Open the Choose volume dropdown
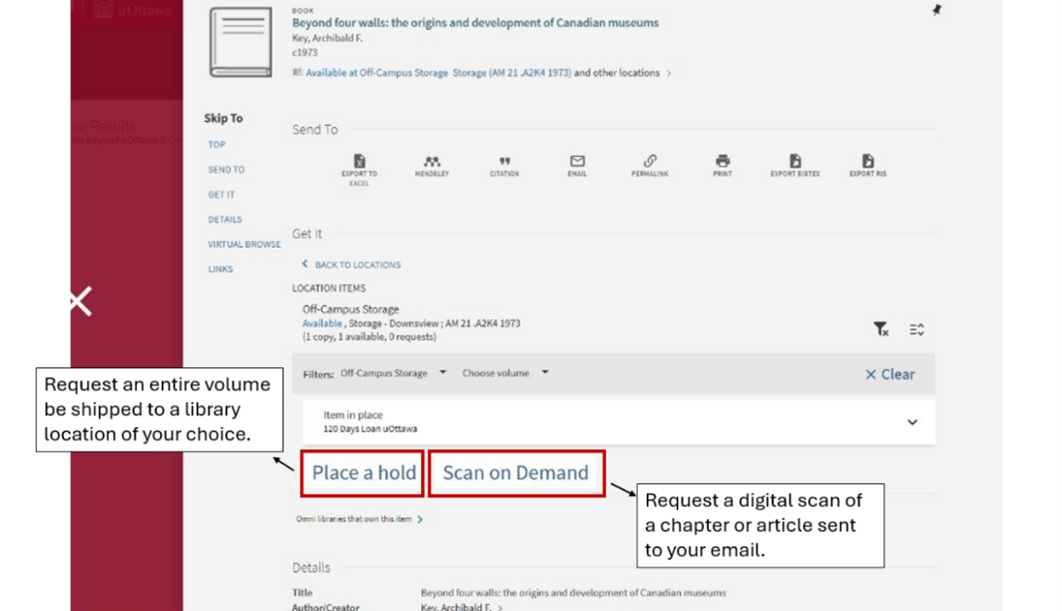Image resolution: width=1062 pixels, height=611 pixels. tap(505, 373)
